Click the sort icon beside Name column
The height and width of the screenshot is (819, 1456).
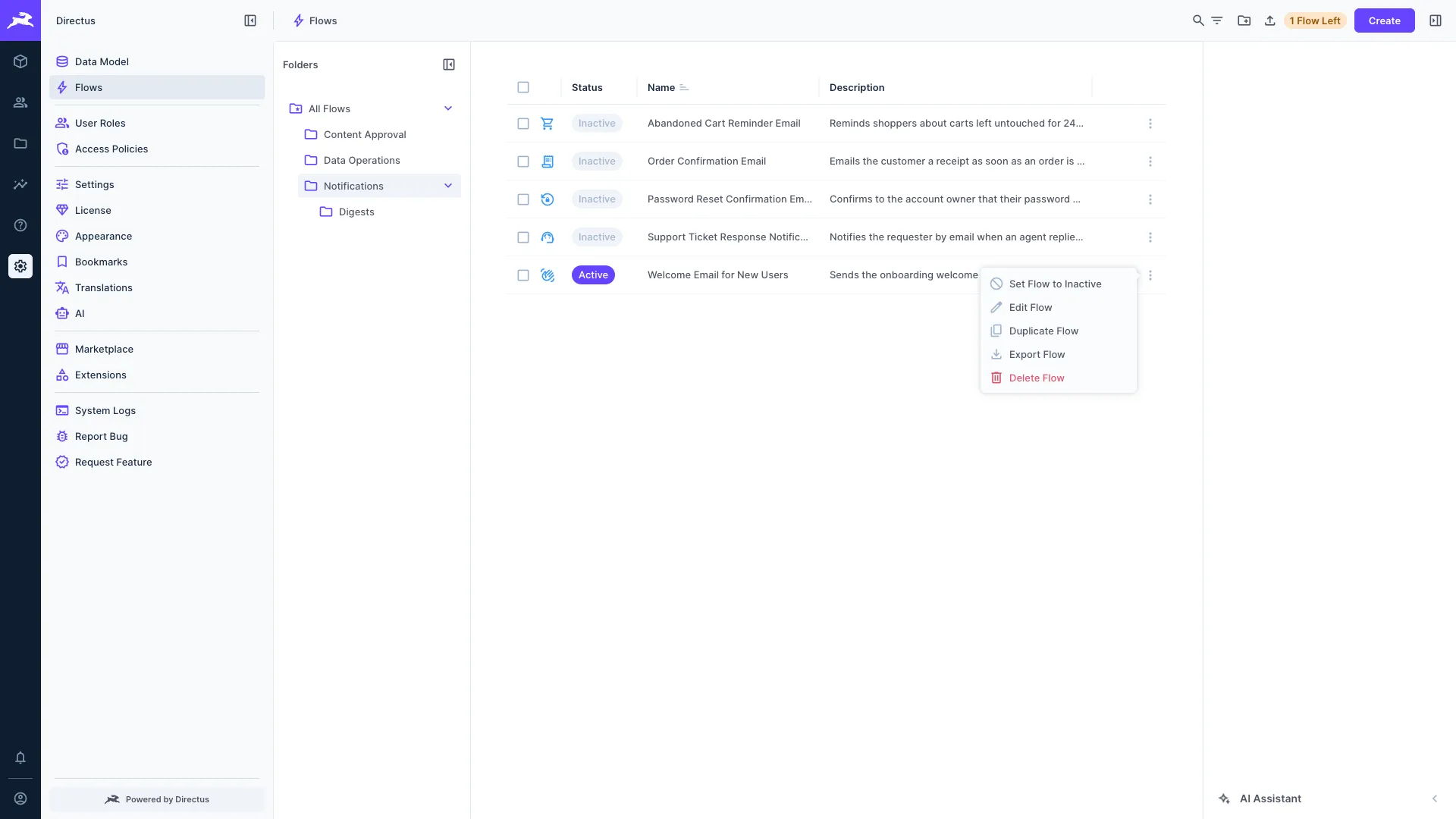point(684,88)
